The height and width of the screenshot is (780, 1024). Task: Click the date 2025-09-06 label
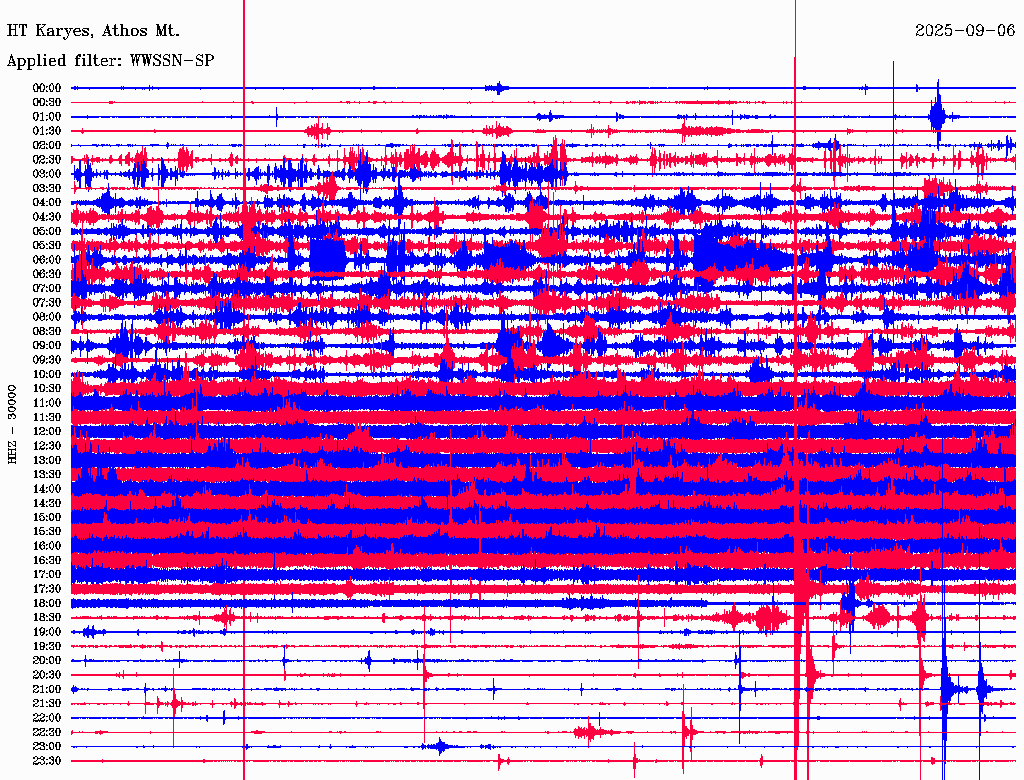coord(965,30)
